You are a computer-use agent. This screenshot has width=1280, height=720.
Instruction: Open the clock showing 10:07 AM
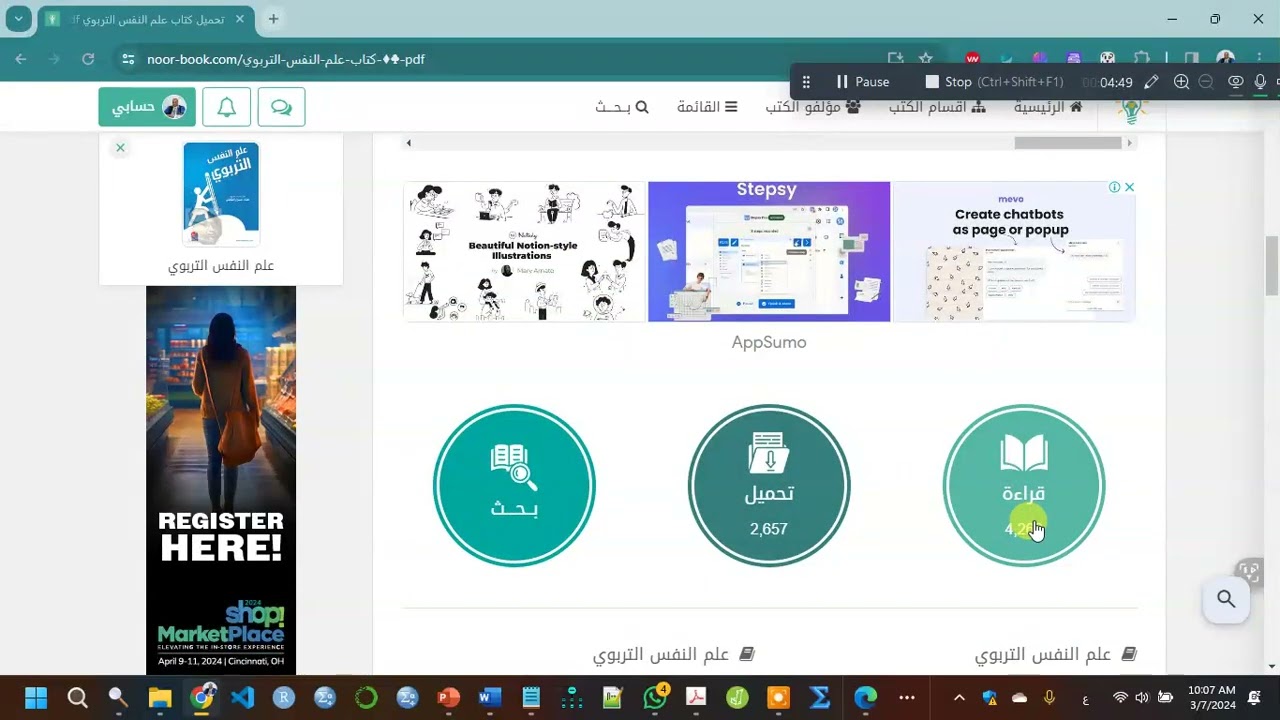[1212, 697]
